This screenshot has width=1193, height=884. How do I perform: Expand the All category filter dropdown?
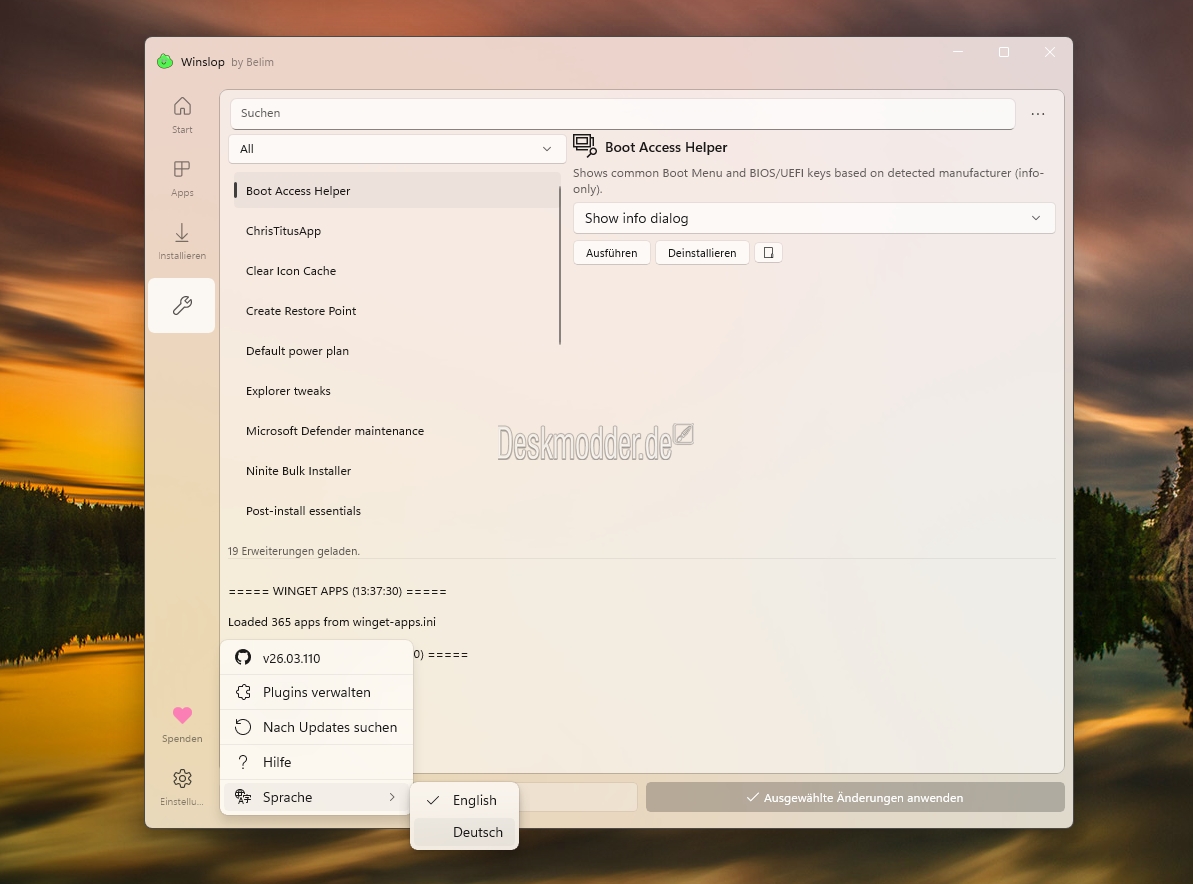coord(397,149)
